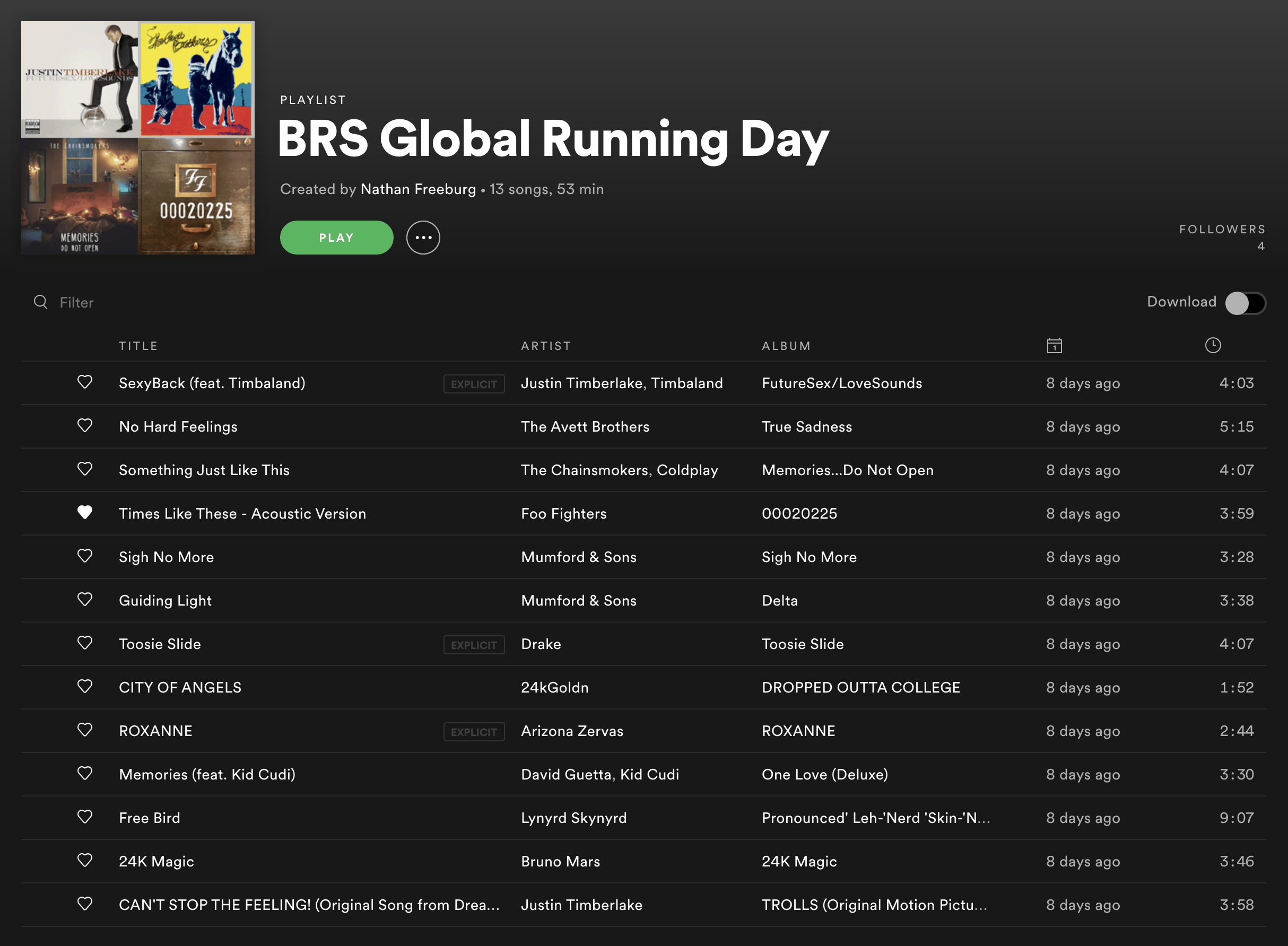Open album 00020225 link
Image resolution: width=1288 pixels, height=946 pixels.
[x=799, y=514]
